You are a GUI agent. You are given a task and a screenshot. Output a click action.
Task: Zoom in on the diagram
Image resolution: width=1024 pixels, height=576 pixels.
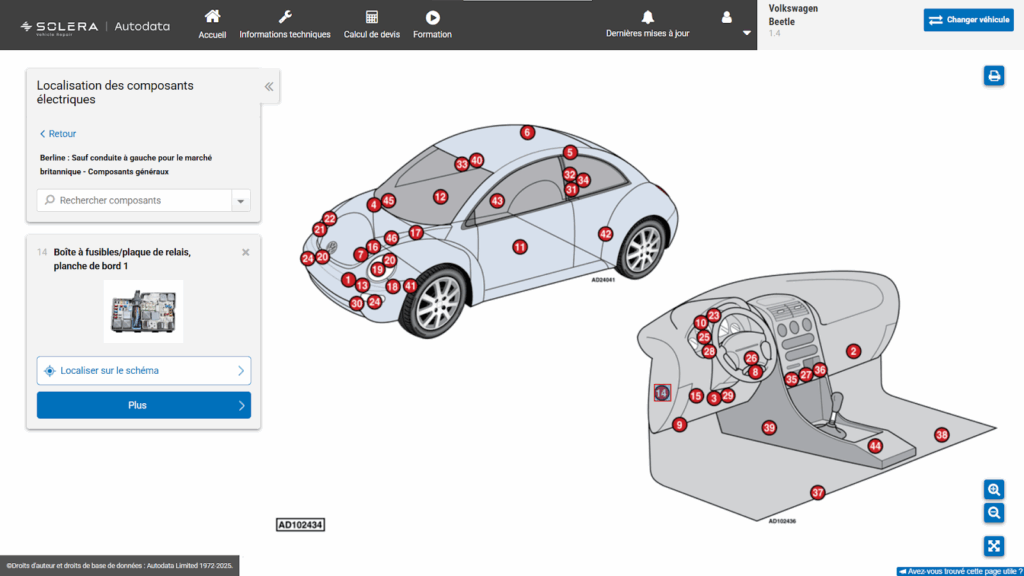[x=994, y=489]
